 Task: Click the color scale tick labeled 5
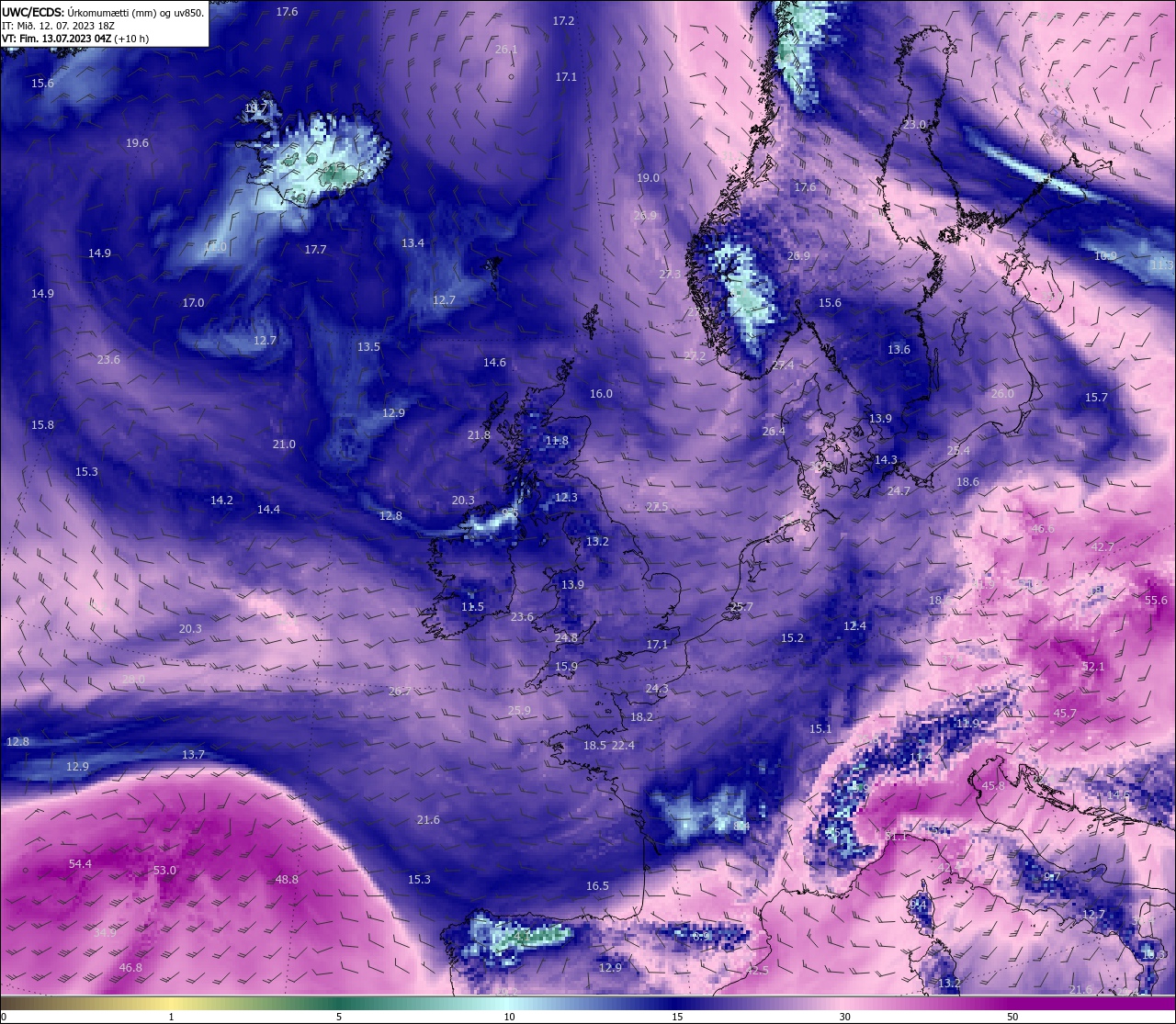[339, 1017]
